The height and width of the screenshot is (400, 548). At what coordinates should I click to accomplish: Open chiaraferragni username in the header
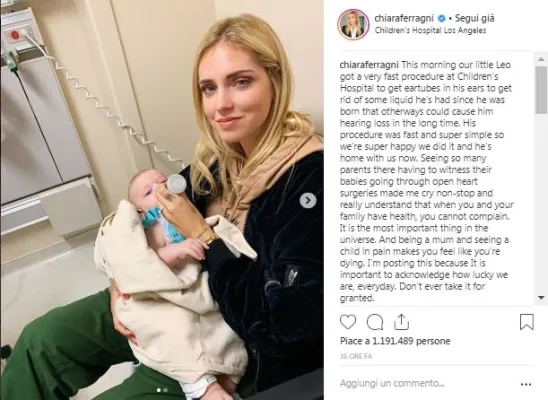pos(404,18)
